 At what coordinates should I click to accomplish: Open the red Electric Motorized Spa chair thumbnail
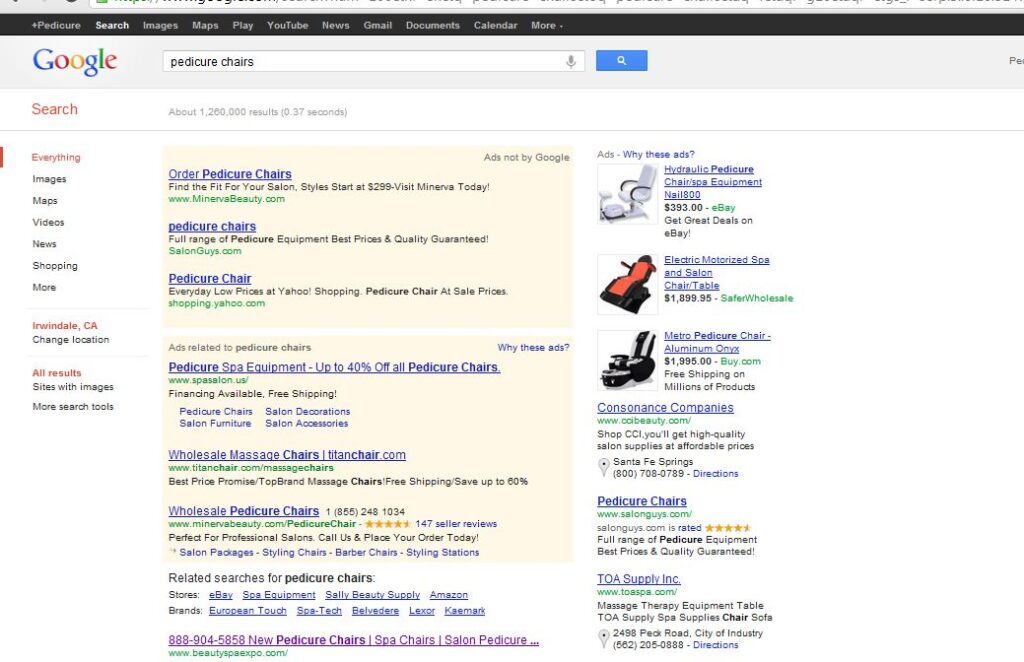point(628,285)
